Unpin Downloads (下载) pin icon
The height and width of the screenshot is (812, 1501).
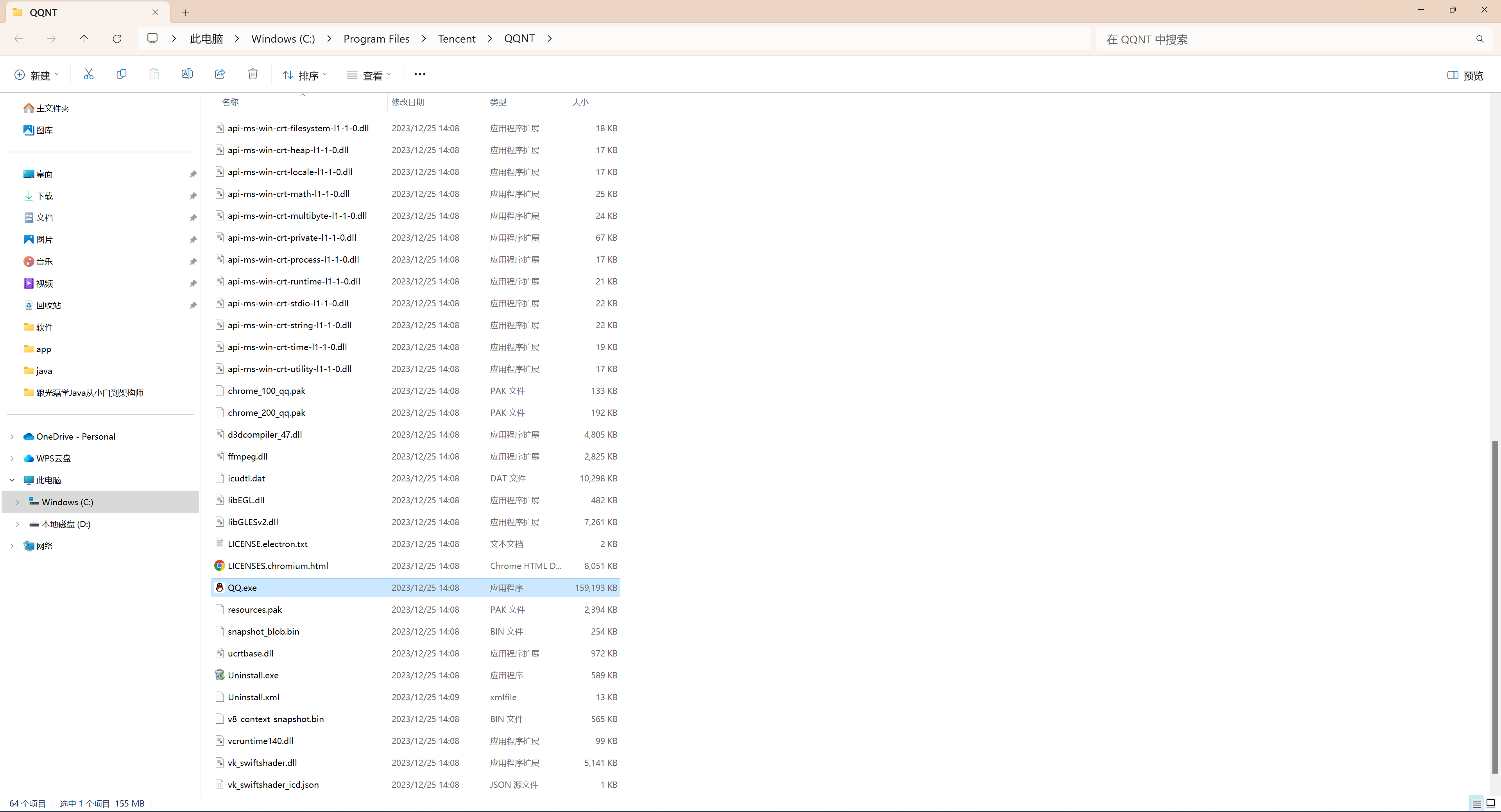(x=193, y=196)
